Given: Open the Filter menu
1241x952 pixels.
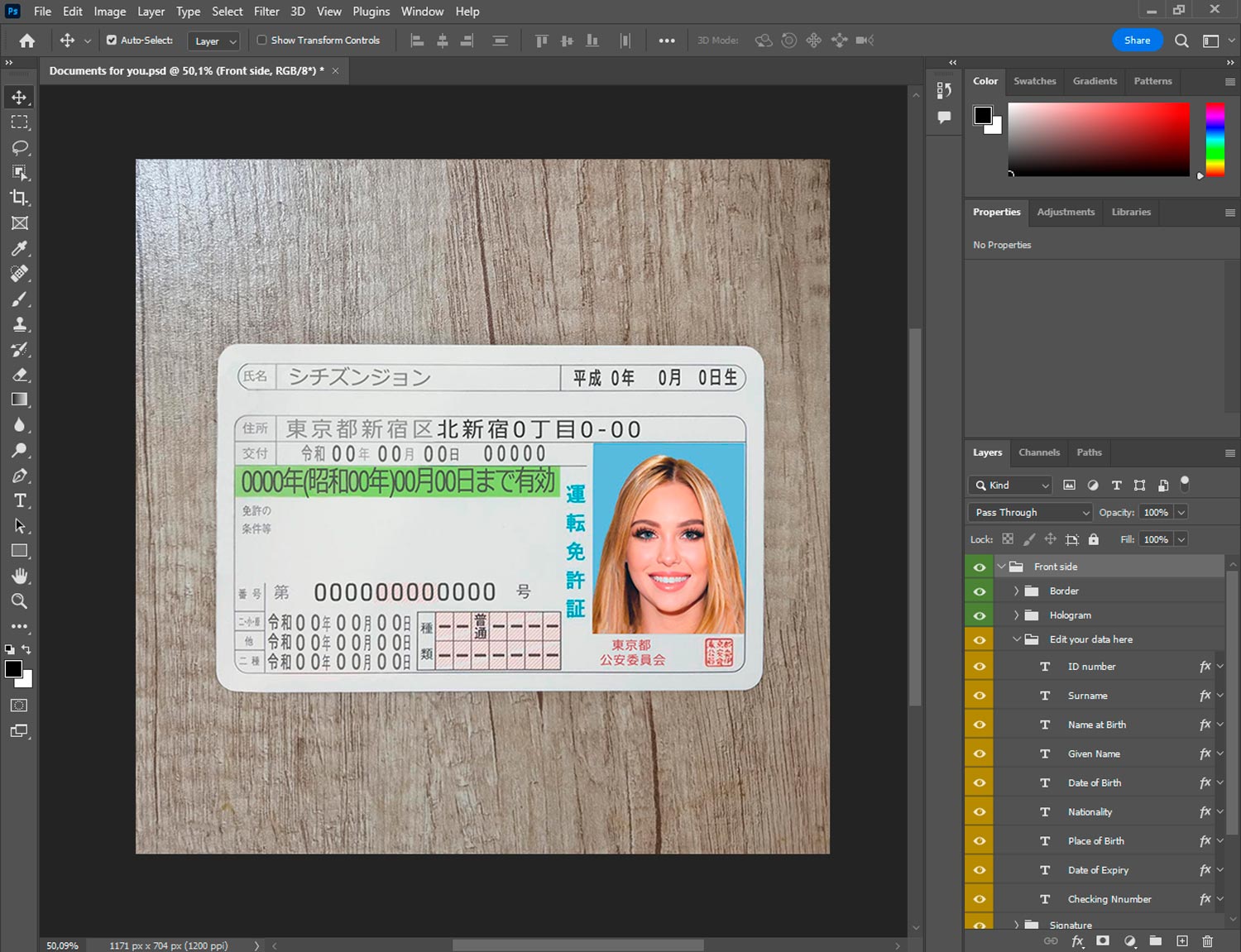Looking at the screenshot, I should coord(266,12).
